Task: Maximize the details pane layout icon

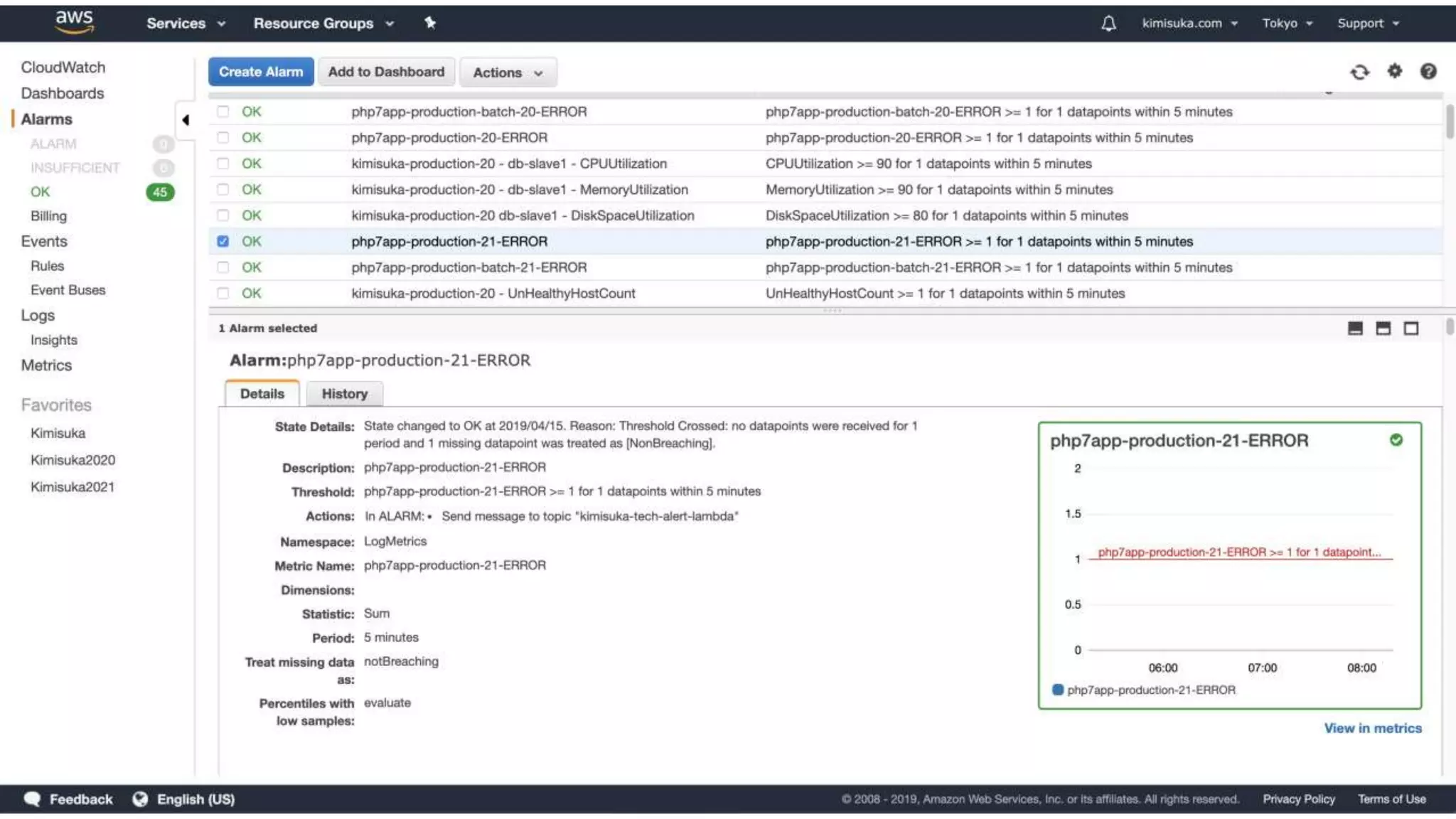Action: click(x=1410, y=328)
